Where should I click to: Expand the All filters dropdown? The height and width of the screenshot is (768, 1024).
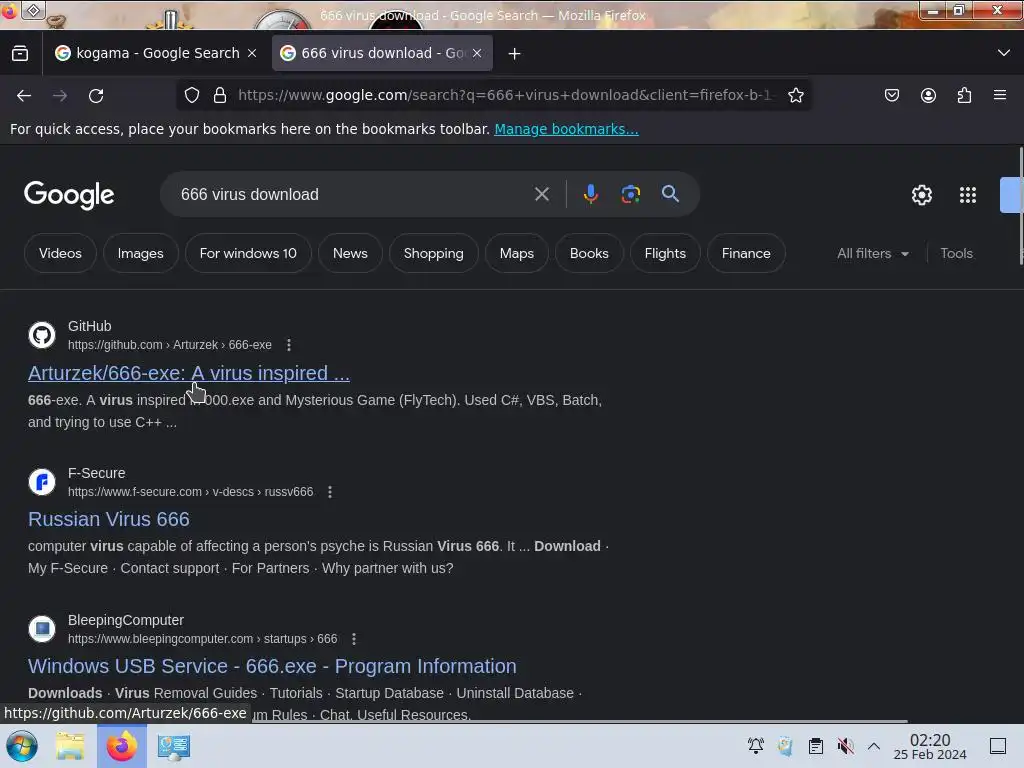pos(872,253)
